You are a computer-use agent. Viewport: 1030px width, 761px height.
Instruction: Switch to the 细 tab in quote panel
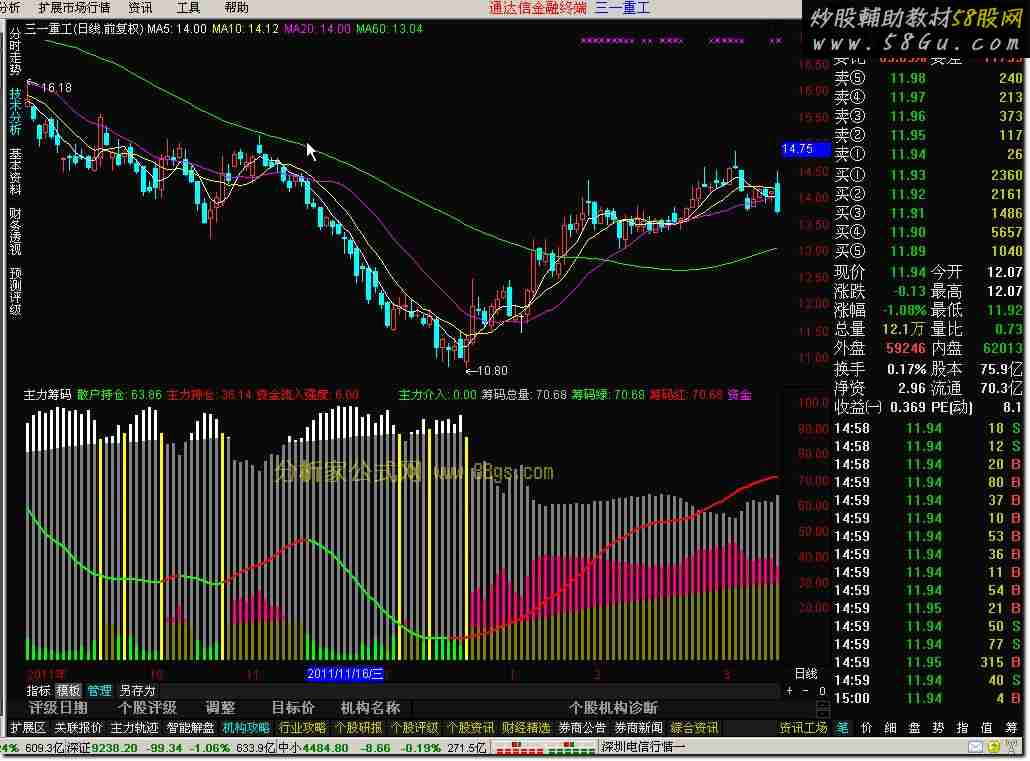[890, 728]
